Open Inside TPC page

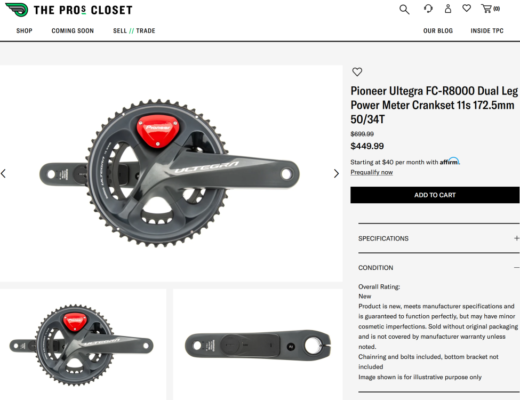point(487,31)
